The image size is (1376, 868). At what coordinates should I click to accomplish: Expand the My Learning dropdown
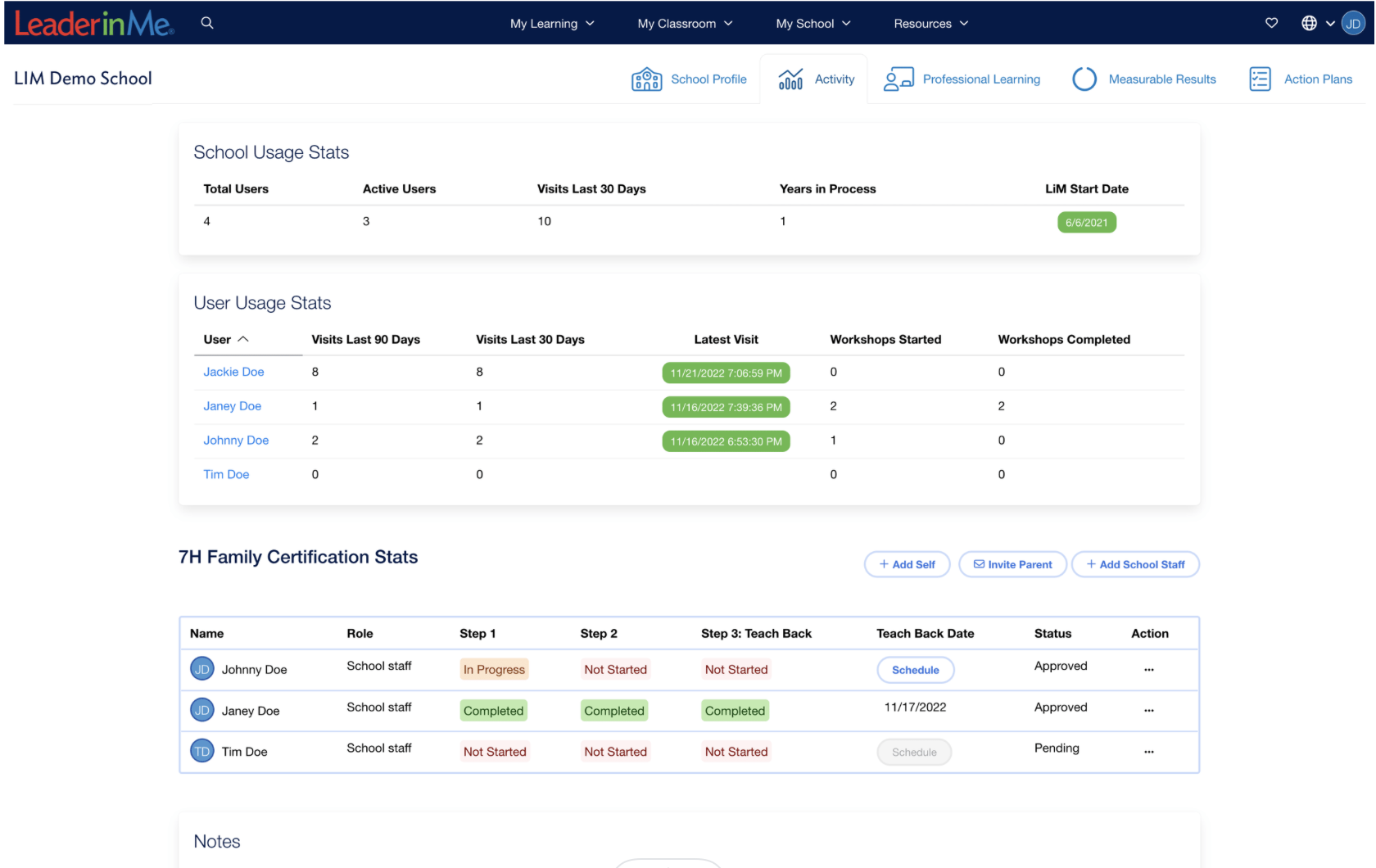point(552,24)
